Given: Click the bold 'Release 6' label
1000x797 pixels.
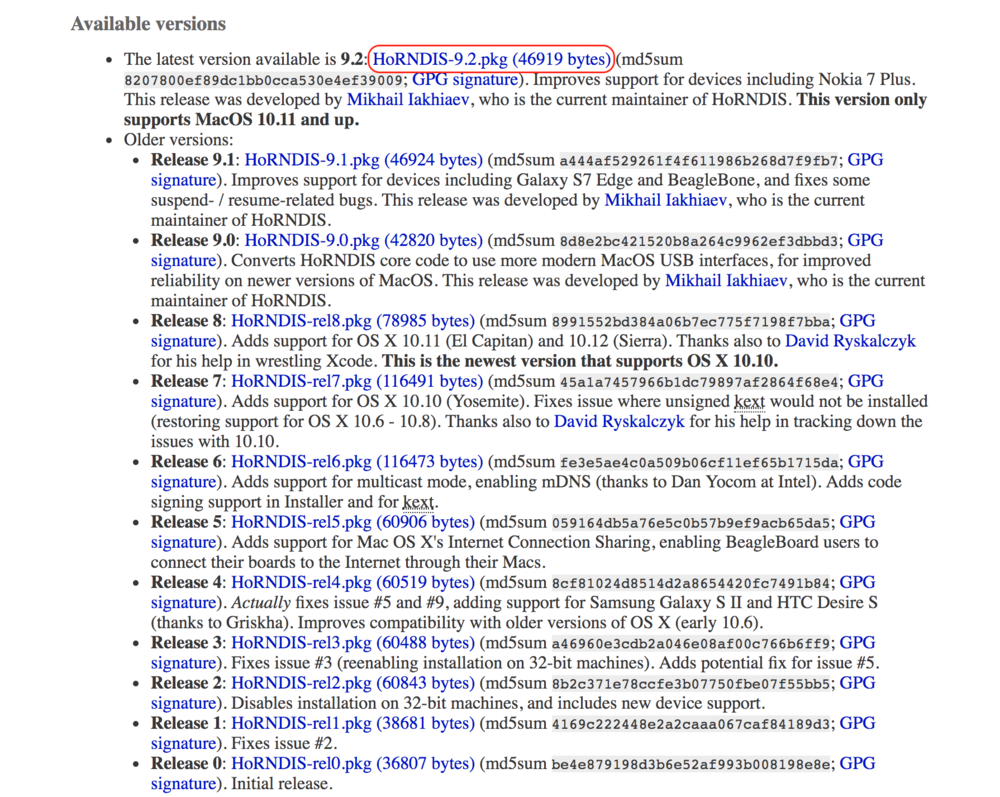Looking at the screenshot, I should tap(186, 462).
